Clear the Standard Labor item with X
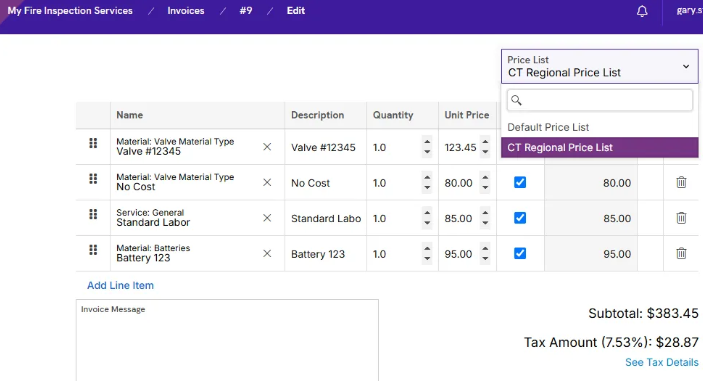This screenshot has height=381, width=703. [x=267, y=218]
